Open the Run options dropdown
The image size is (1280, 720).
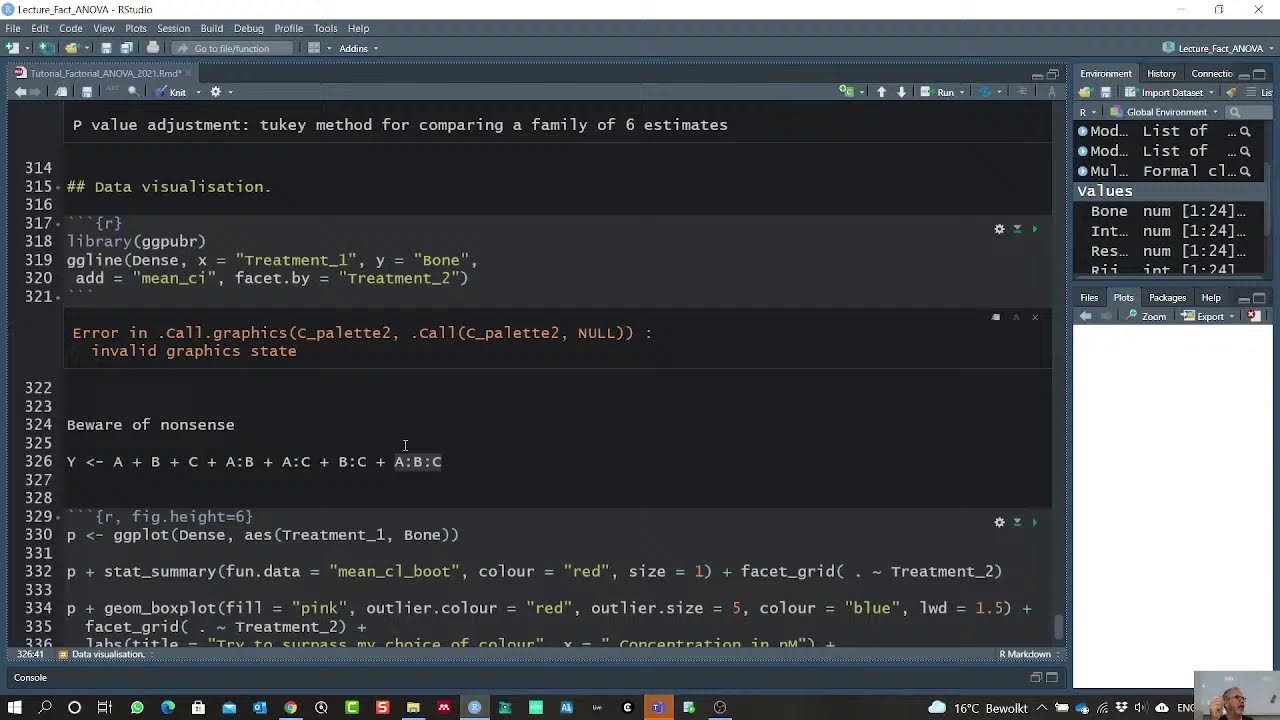[x=962, y=92]
